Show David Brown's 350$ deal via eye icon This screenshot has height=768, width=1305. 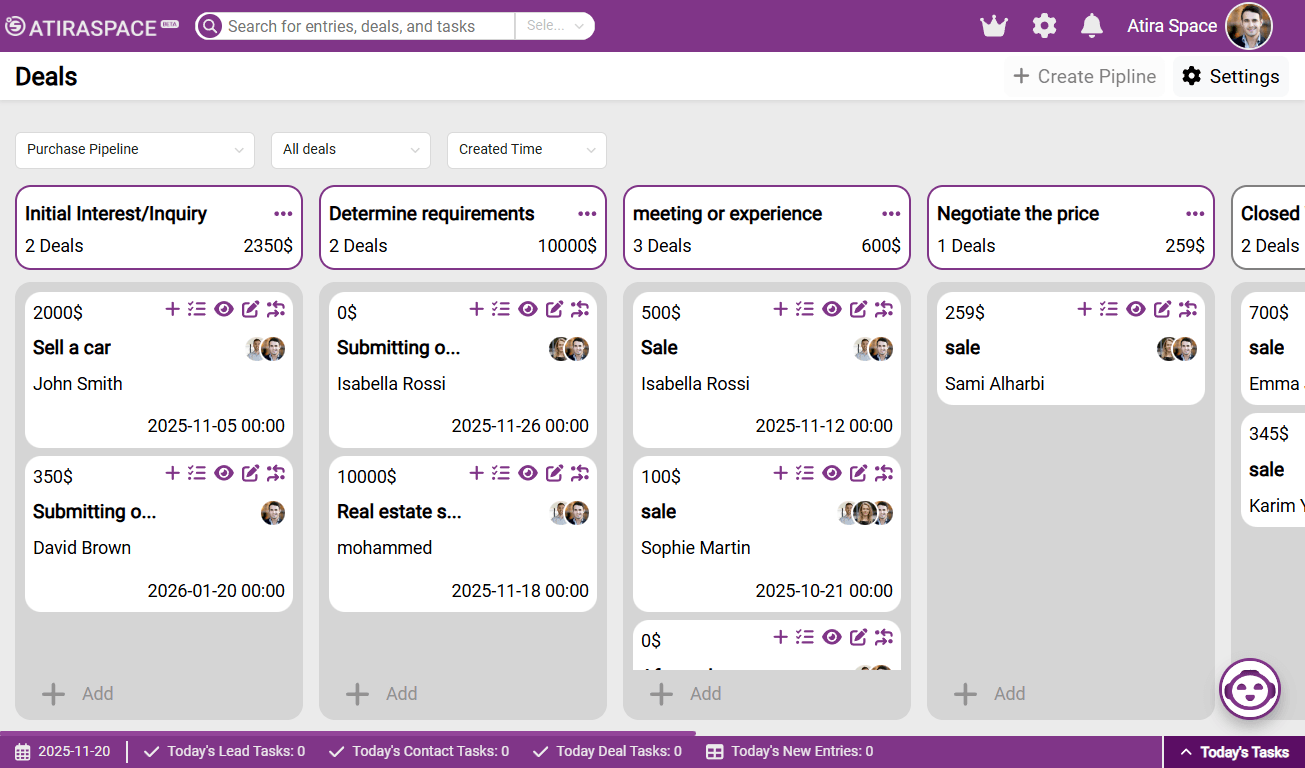tap(224, 473)
